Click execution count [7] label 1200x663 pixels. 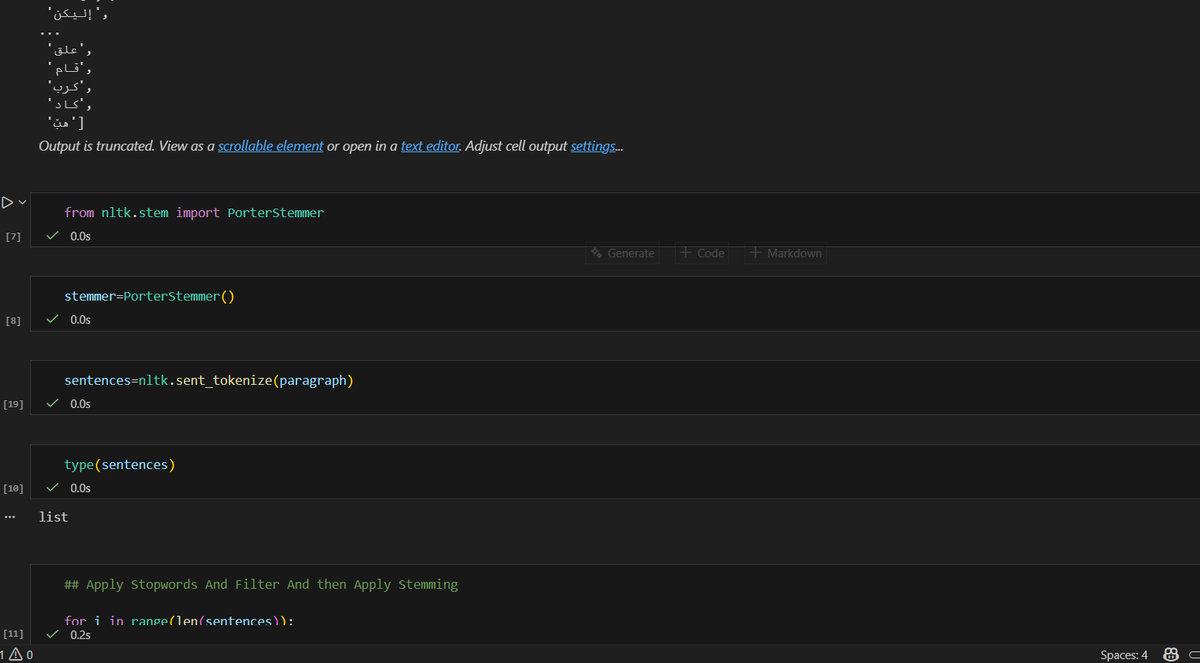[12, 236]
